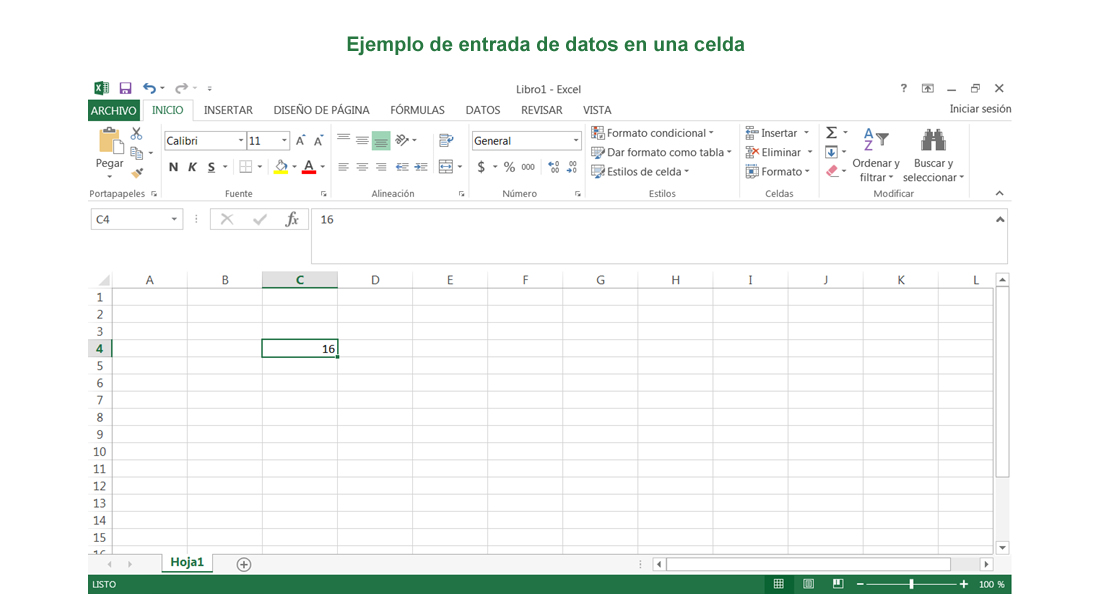Expand Formato condicional menu
The image size is (1100, 602).
(652, 133)
